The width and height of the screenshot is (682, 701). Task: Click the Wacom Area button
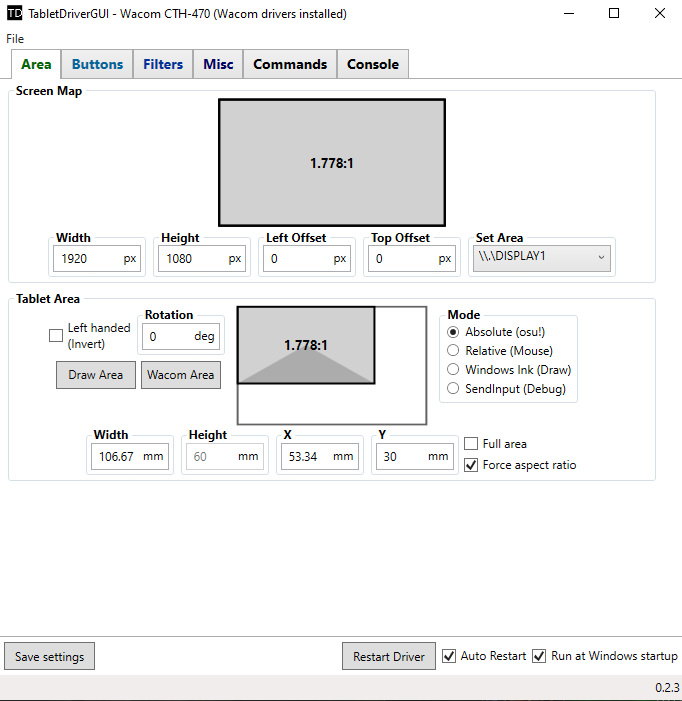(x=181, y=375)
